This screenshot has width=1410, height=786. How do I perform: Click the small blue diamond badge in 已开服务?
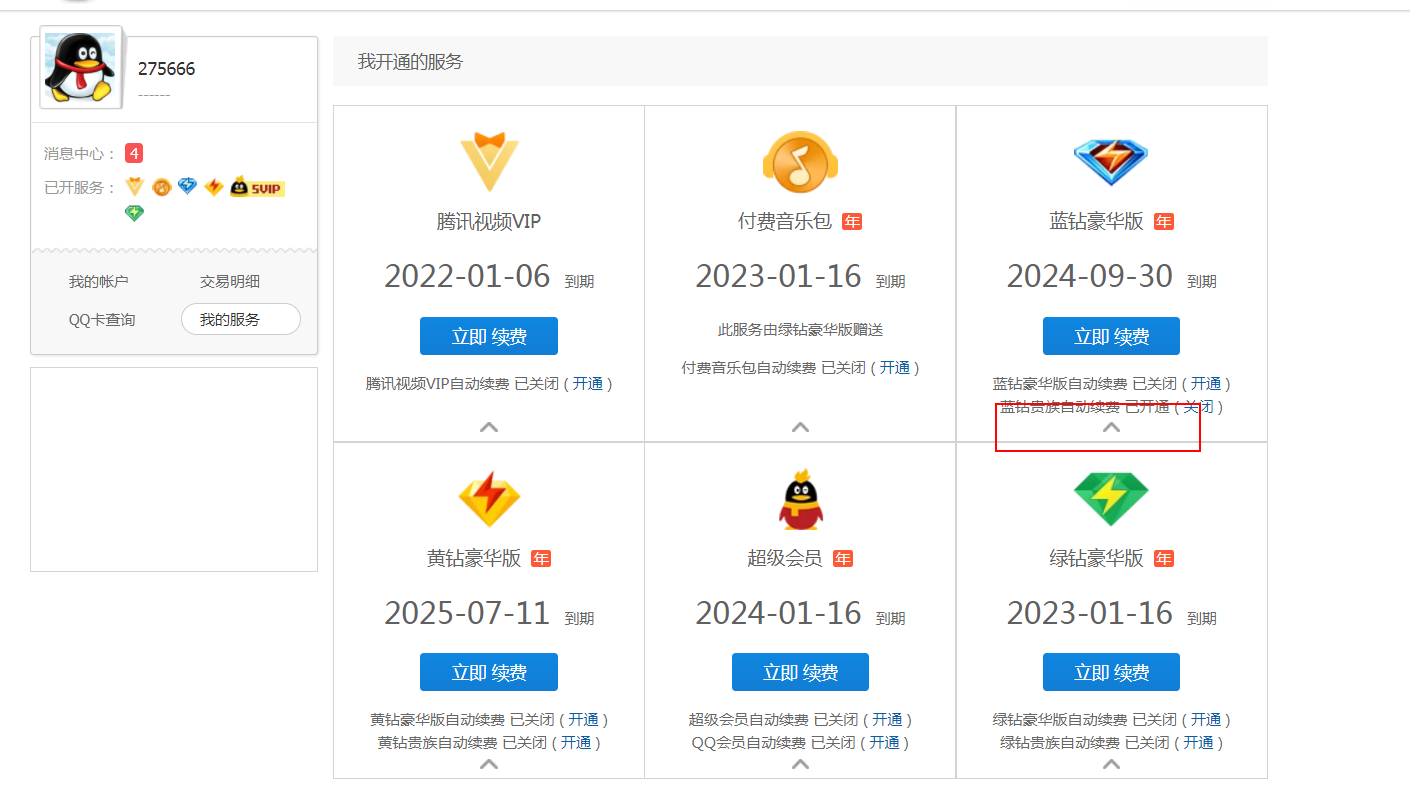pyautogui.click(x=187, y=186)
